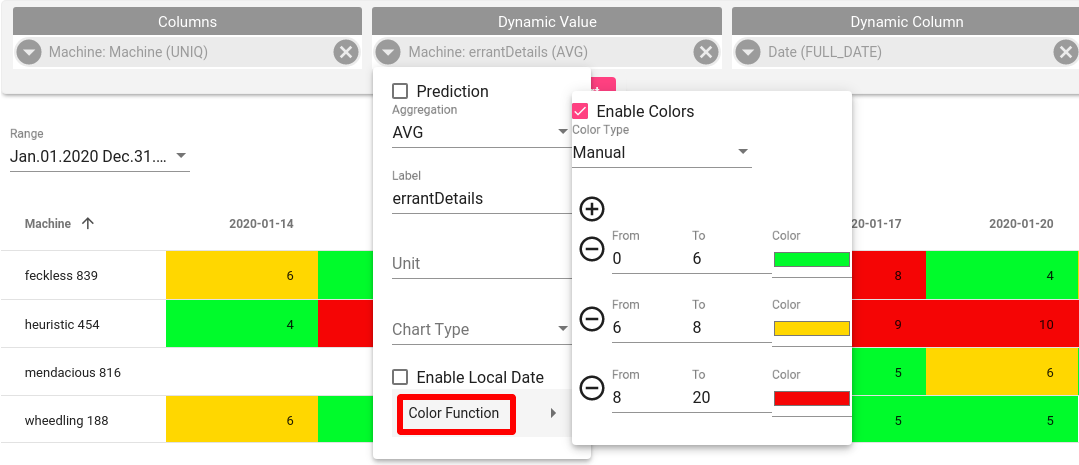Click the errantDetails Label input field
Screen dimensions: 1079x465
[x=481, y=199]
